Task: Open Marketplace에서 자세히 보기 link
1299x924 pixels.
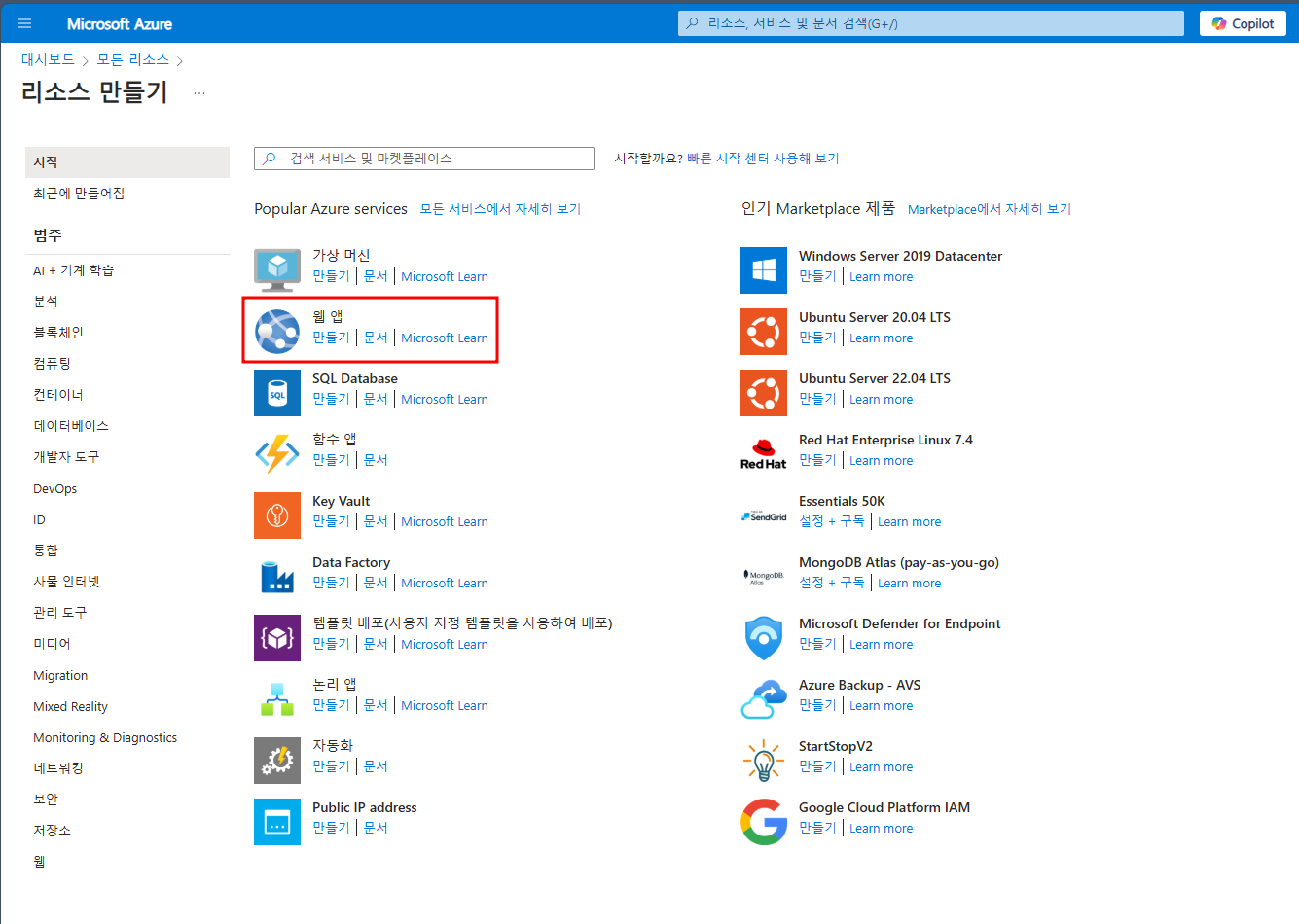Action: [x=990, y=209]
